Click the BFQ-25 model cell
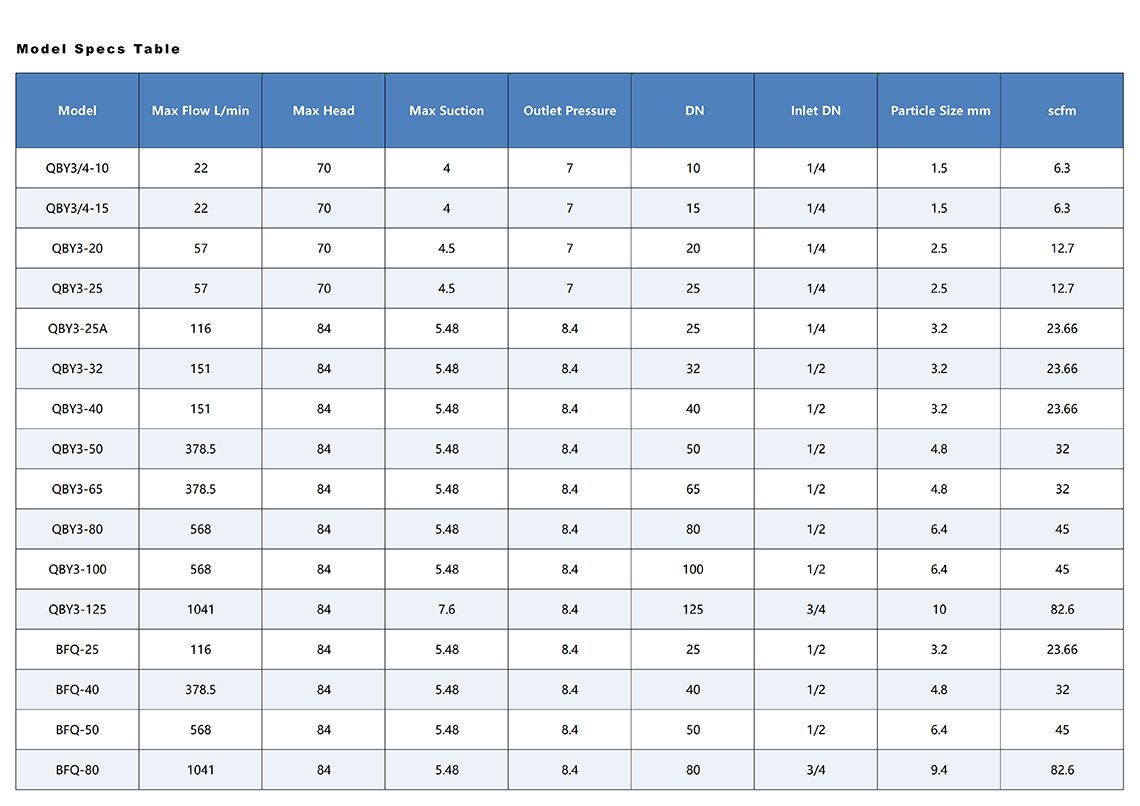1140x806 pixels. pos(77,649)
